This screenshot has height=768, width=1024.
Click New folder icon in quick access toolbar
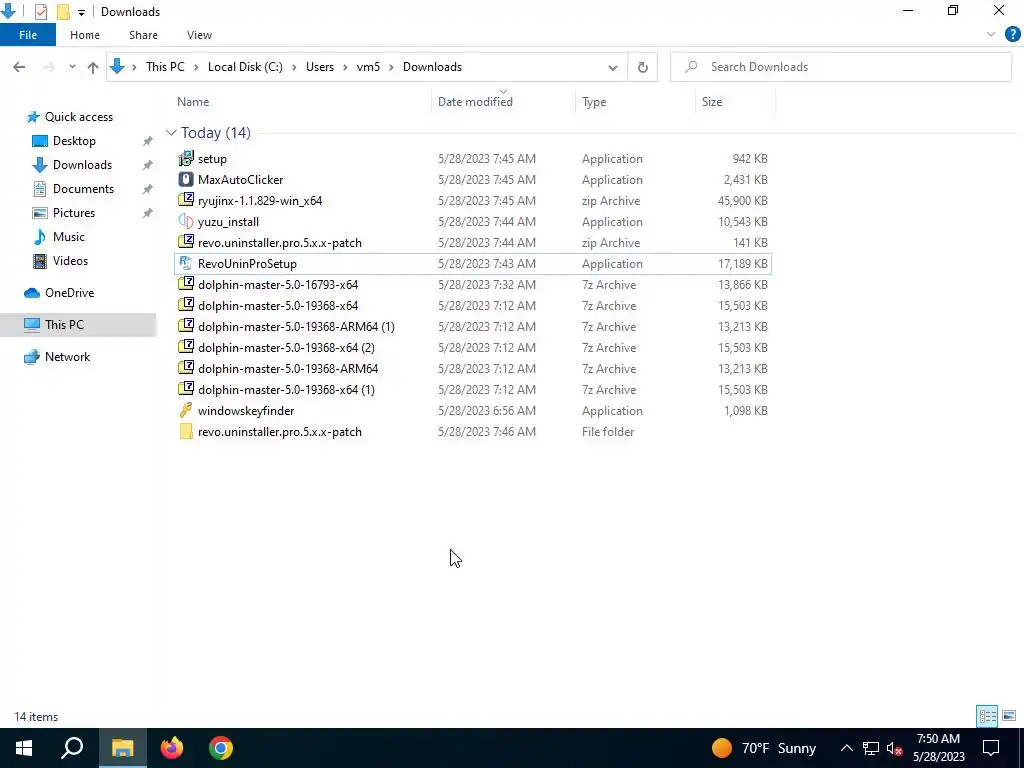[63, 12]
